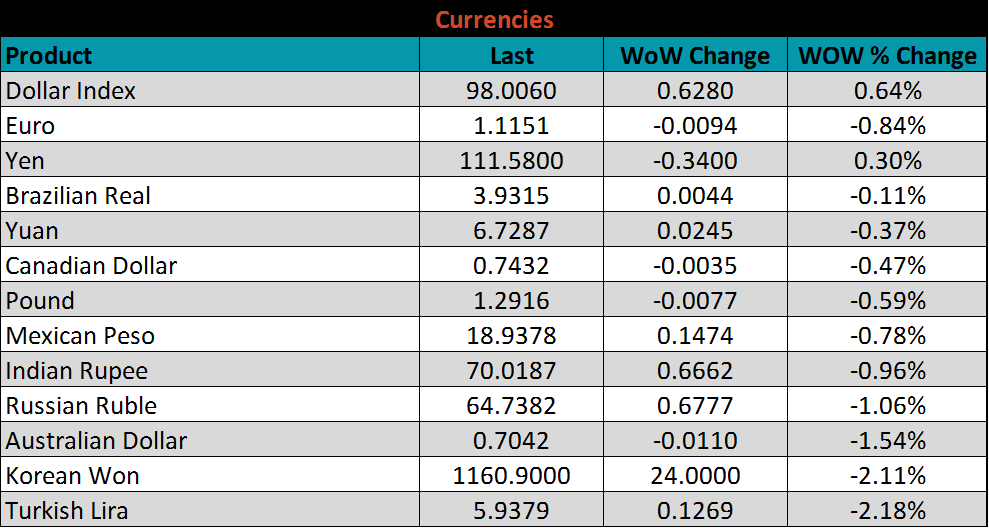989x528 pixels.
Task: Select Yuan last price 6.7287
Action: click(x=511, y=231)
